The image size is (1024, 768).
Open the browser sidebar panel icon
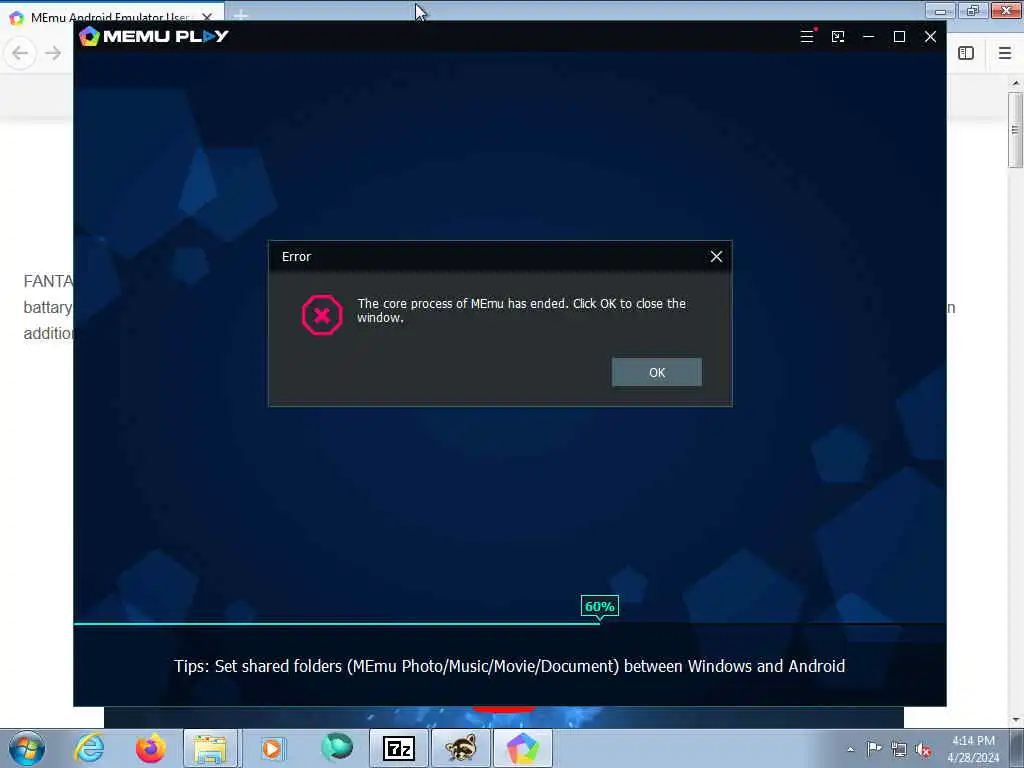pos(966,53)
